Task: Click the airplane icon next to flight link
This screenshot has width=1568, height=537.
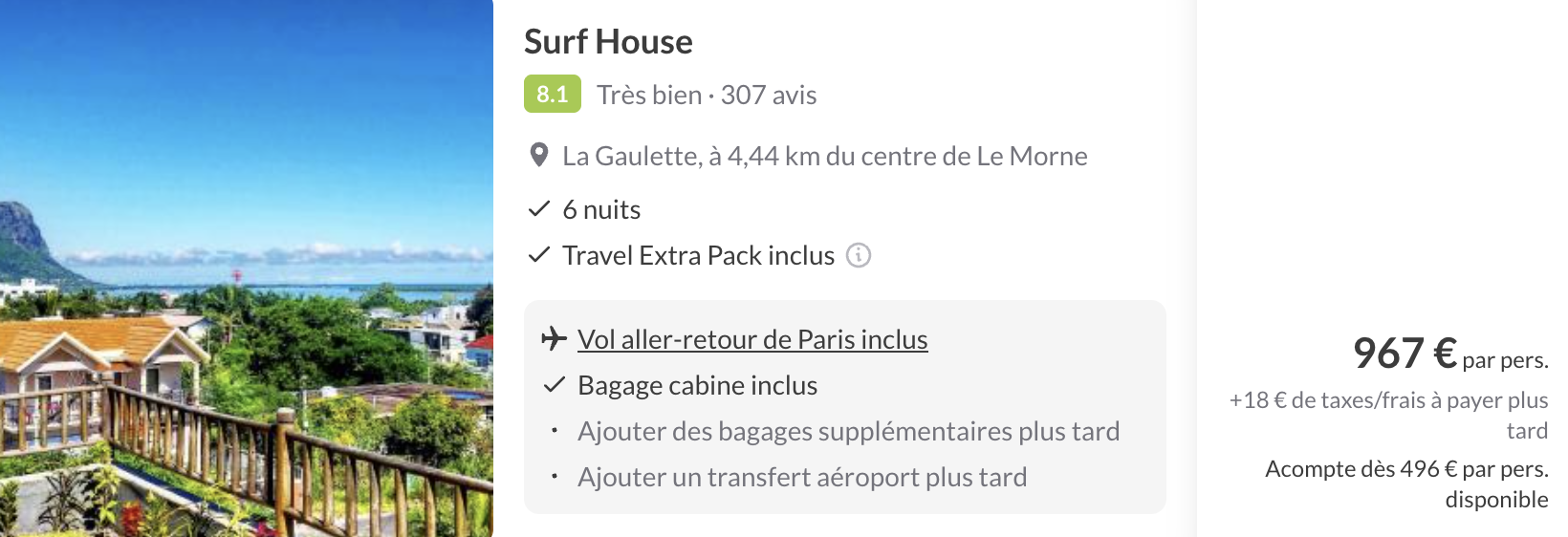Action: point(555,339)
